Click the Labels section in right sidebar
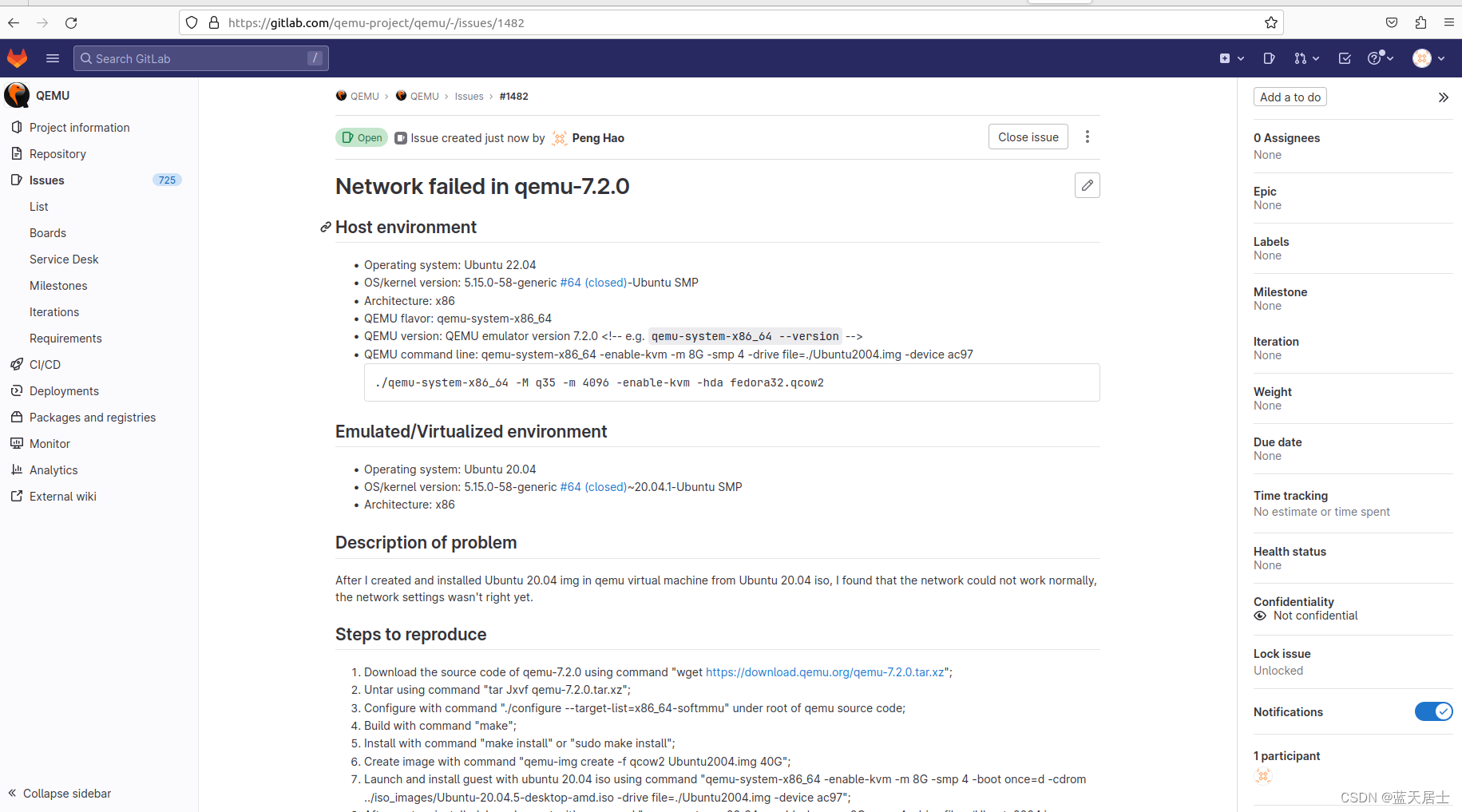 [1353, 248]
